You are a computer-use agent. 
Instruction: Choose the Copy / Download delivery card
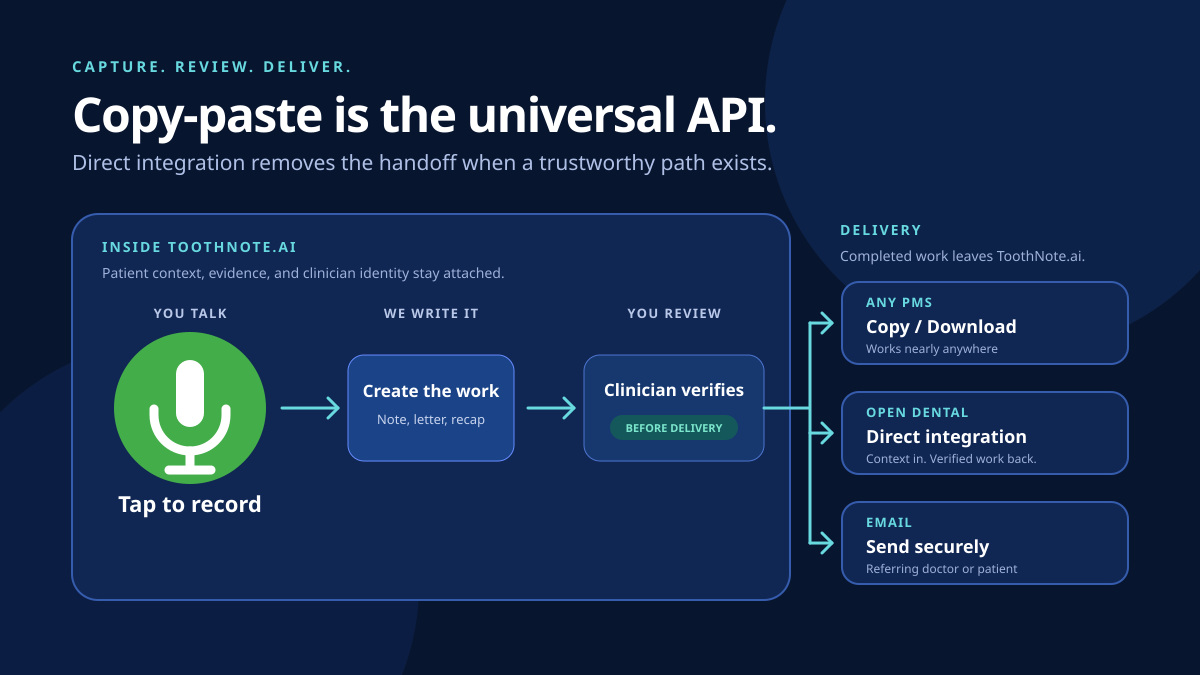[x=985, y=323]
